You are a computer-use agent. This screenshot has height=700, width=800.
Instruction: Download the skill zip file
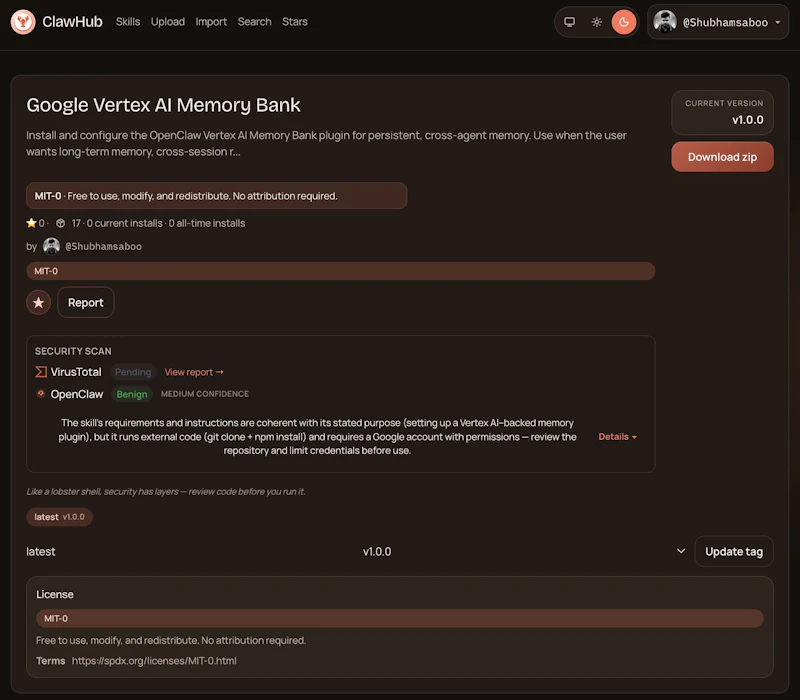(x=722, y=157)
